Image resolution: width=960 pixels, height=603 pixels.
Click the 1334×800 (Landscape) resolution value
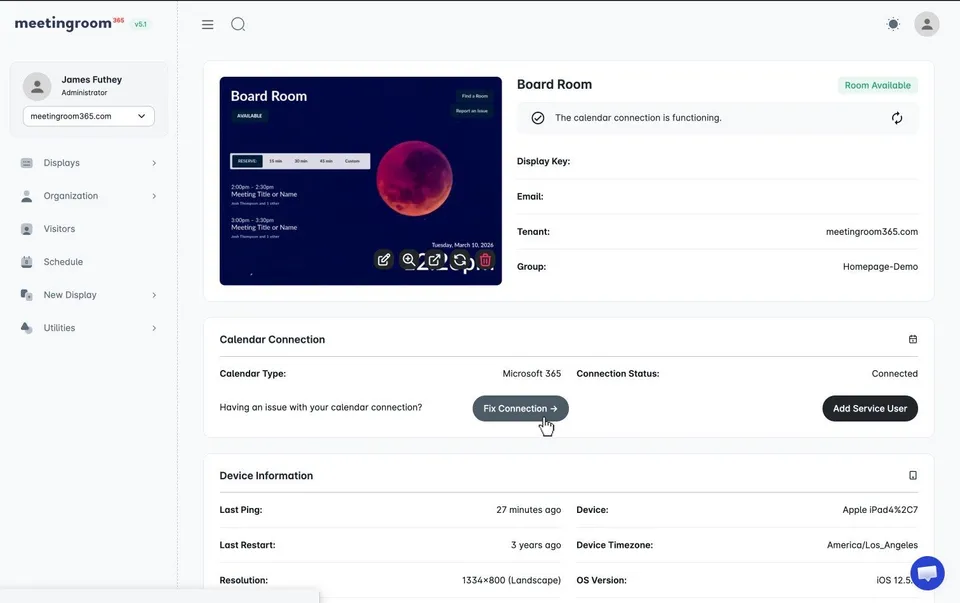tap(511, 580)
